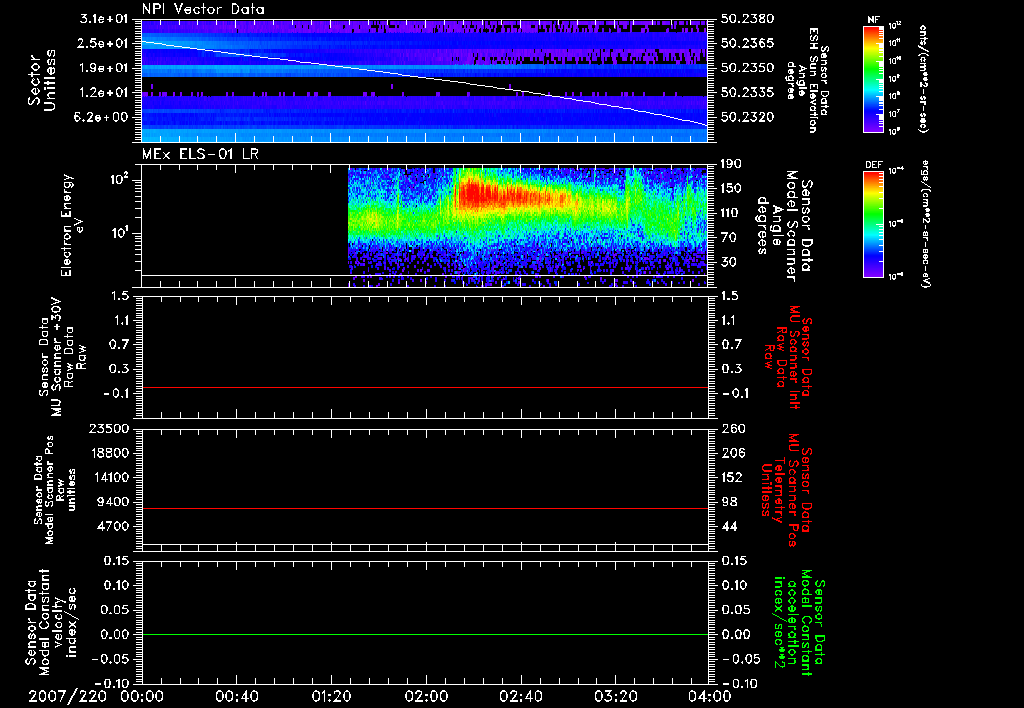Click the 30 scanner angle tick value
Screen dimensions: 1024x708
[728, 263]
